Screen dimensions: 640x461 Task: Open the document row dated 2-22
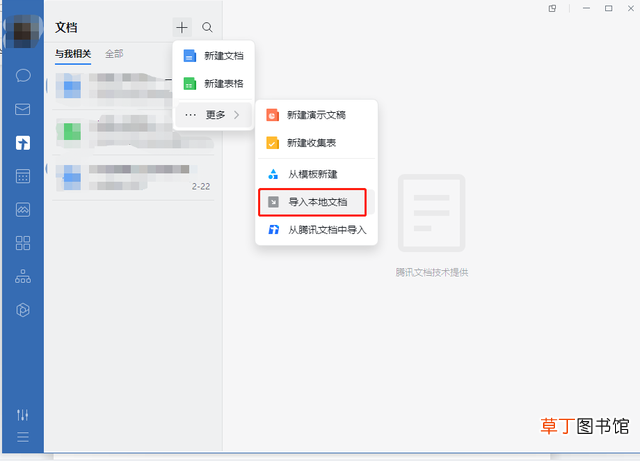[x=133, y=178]
